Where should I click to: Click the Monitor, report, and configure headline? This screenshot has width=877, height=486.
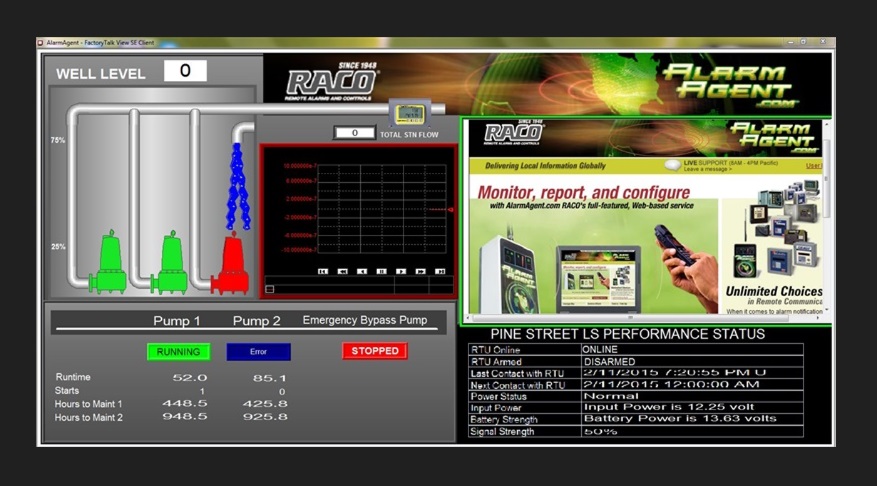[x=583, y=193]
